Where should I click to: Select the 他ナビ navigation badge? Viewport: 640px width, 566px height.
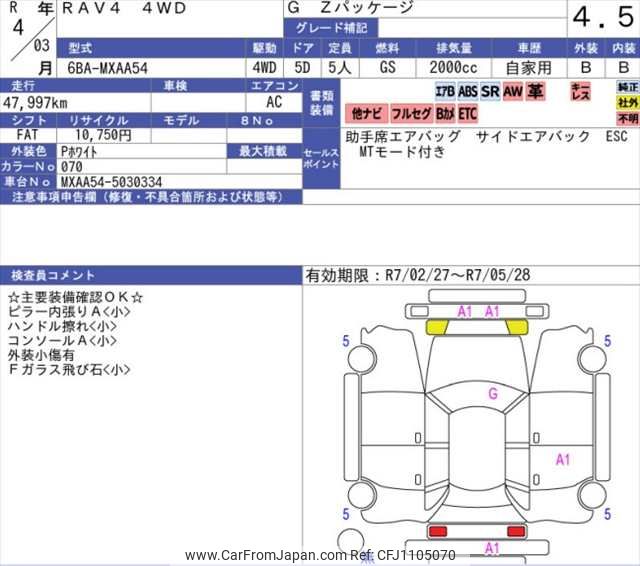coord(367,113)
